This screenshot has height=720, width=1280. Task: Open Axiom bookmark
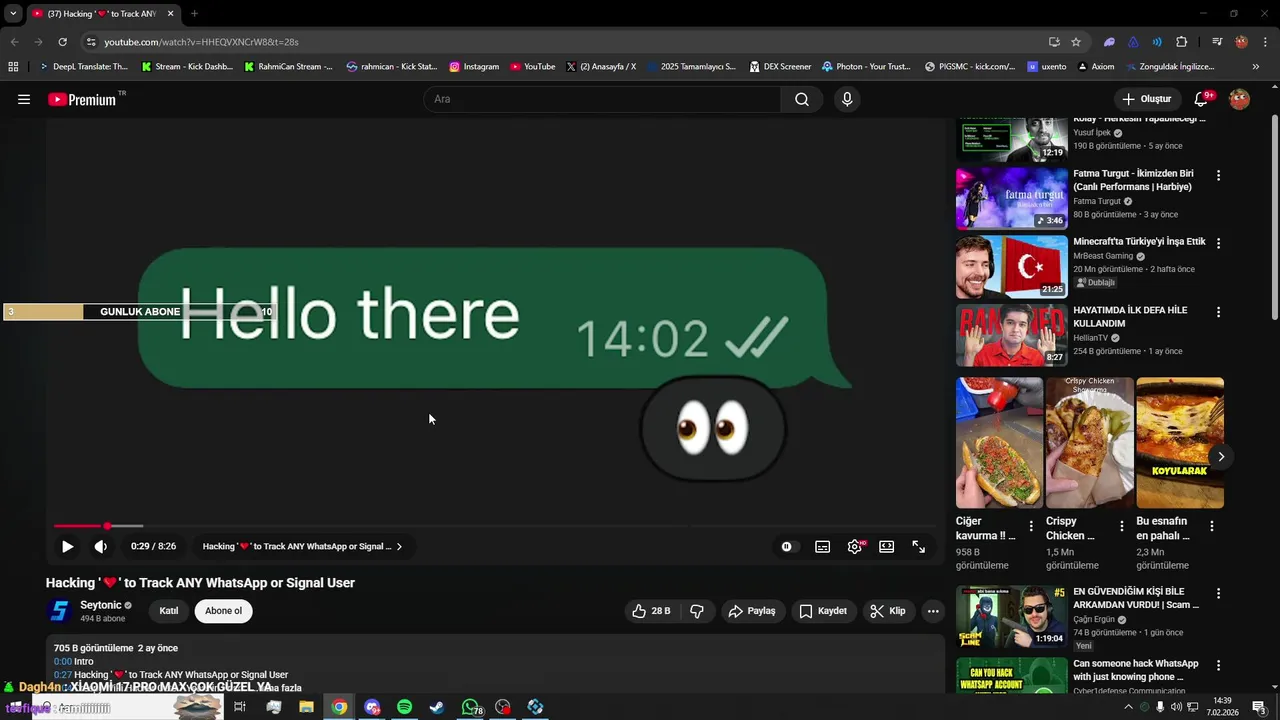1096,67
